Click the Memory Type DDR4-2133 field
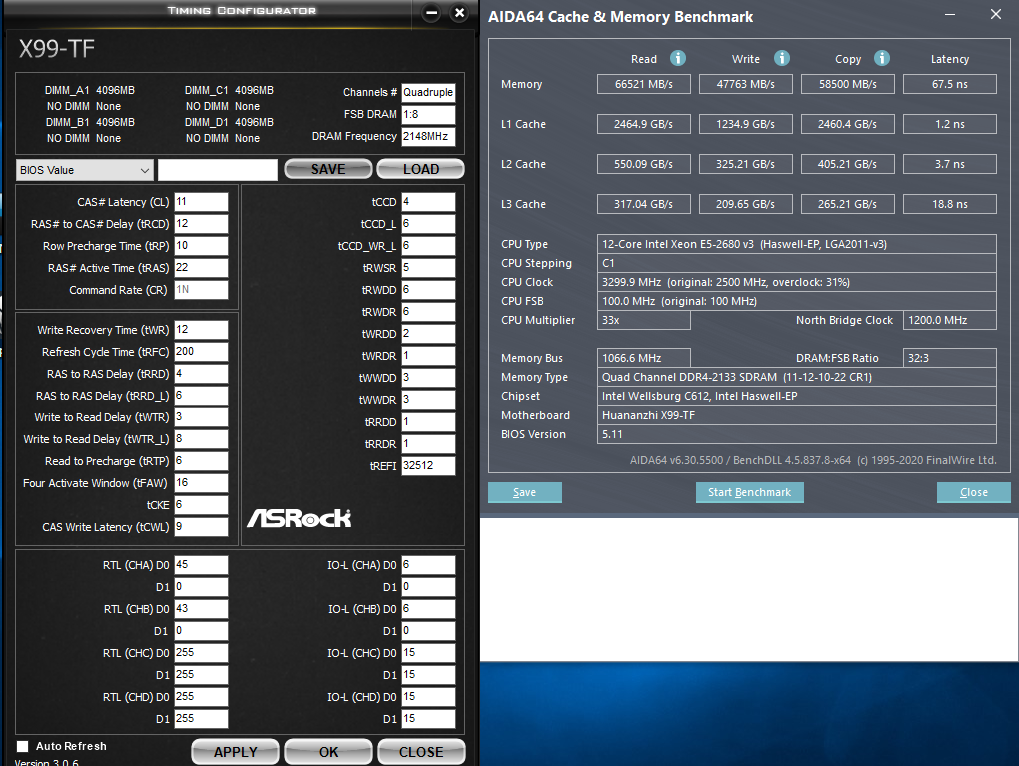Screen dimensions: 1019x766 (797, 377)
